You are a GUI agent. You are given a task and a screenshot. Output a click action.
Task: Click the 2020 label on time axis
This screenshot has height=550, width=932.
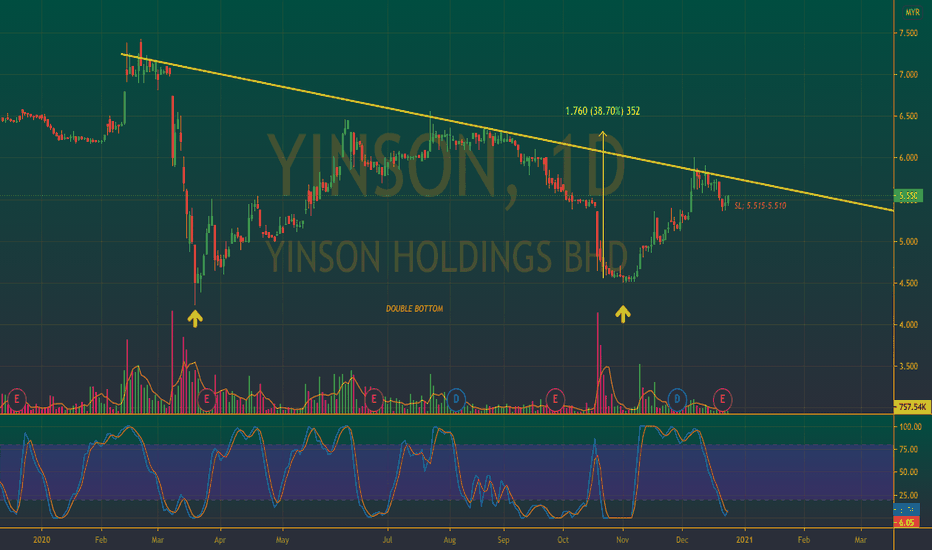(42, 540)
